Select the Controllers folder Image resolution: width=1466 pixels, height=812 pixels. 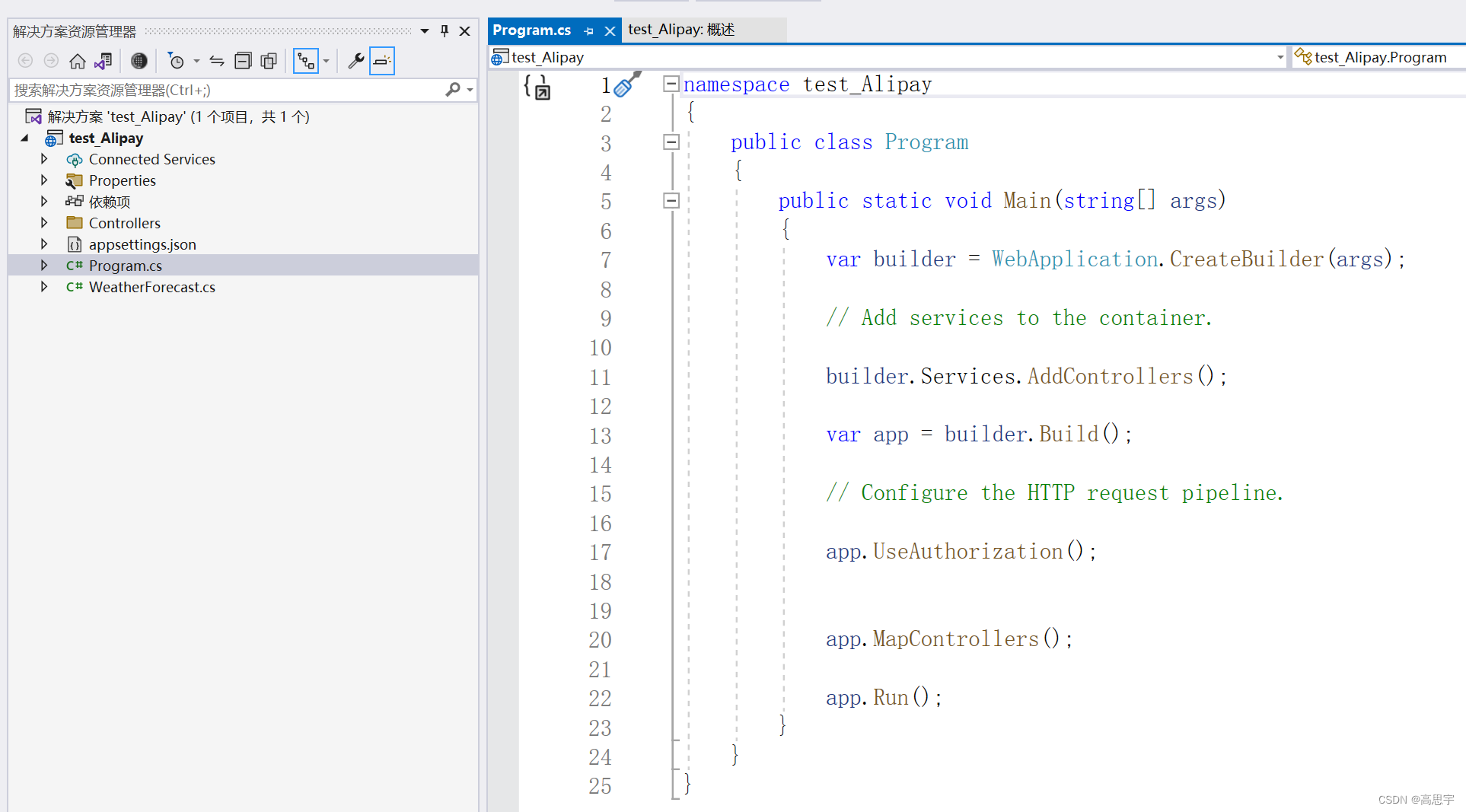click(125, 223)
